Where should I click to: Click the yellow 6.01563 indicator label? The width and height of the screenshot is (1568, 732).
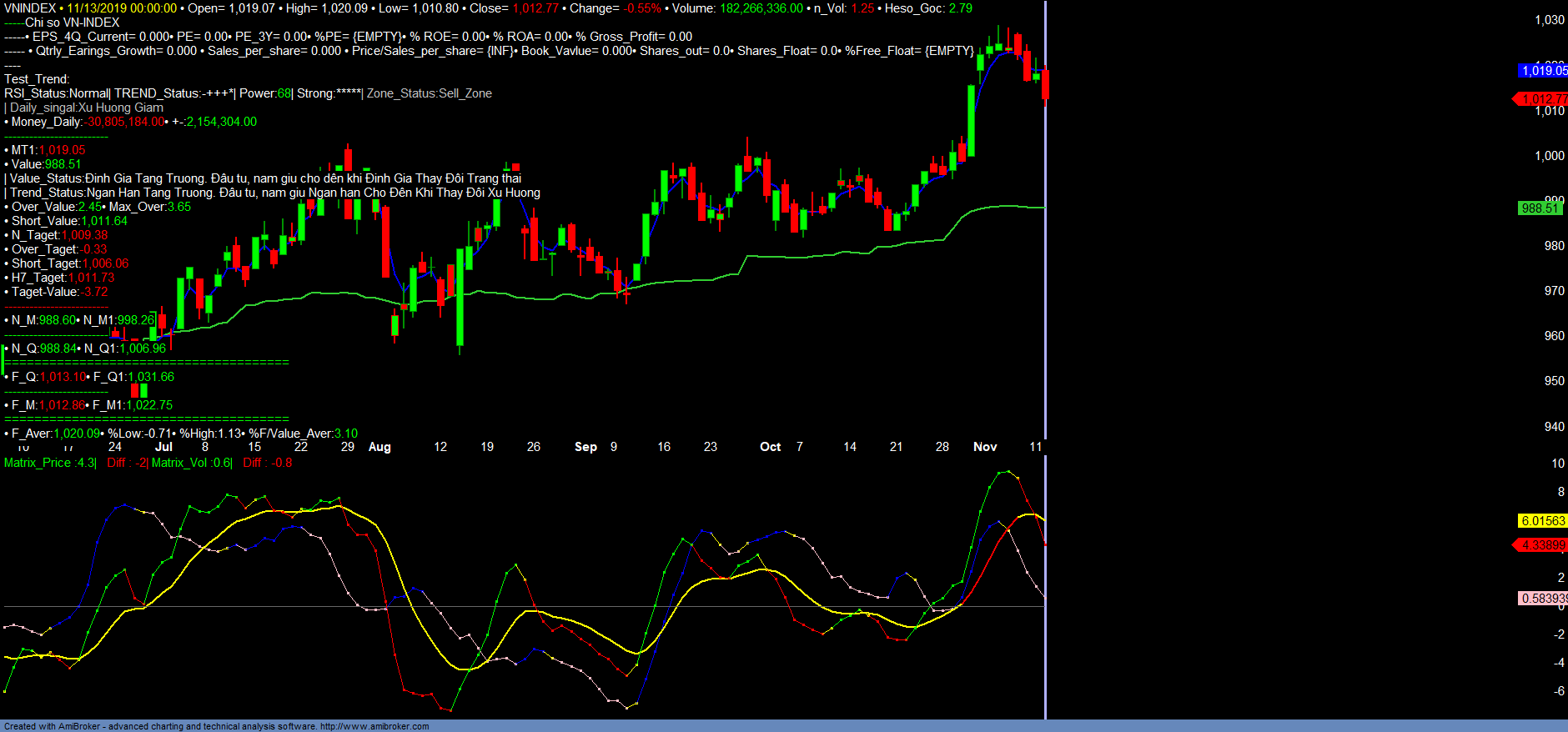coord(1543,521)
